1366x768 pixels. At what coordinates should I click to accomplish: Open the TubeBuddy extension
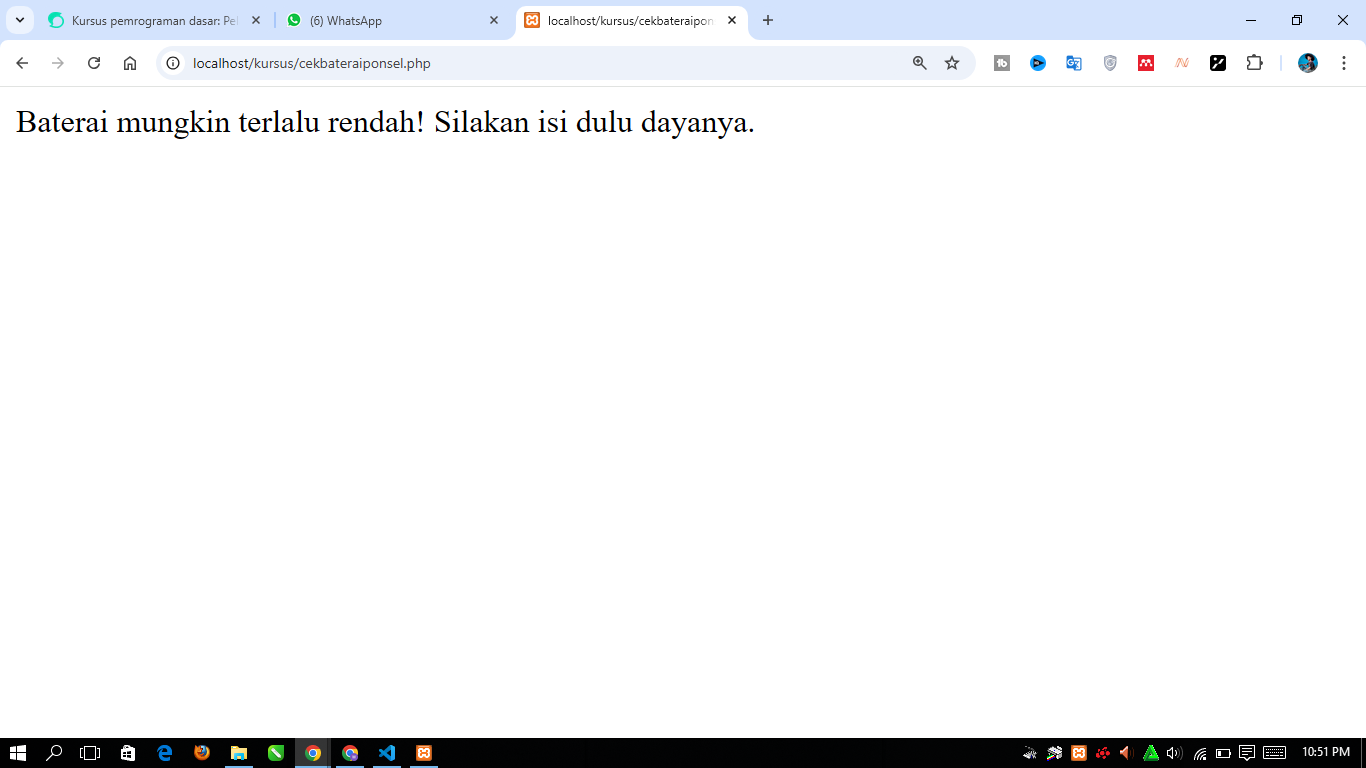coord(1002,63)
